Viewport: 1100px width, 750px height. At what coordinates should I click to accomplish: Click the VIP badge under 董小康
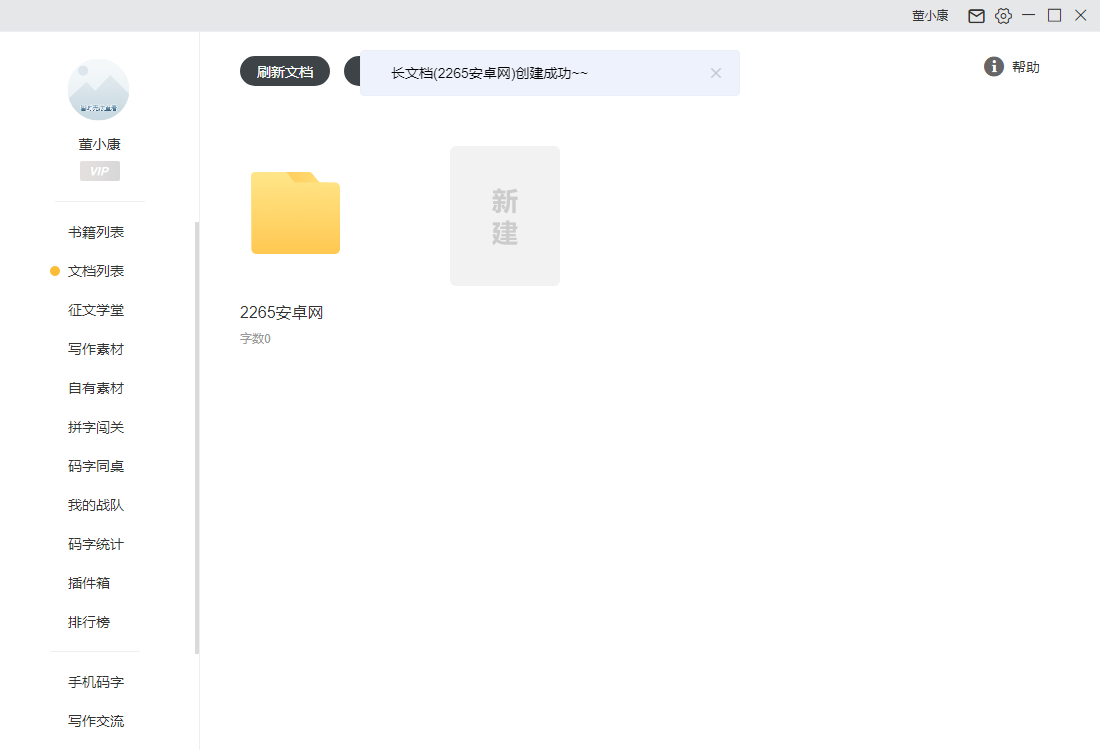(x=99, y=171)
